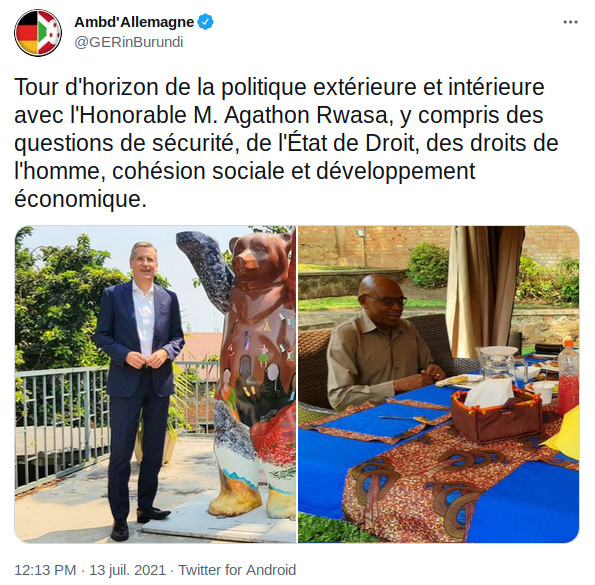Screen dimensions: 595x585
Task: Open the Ambd'Allemagne profile avatar
Action: pyautogui.click(x=38, y=33)
